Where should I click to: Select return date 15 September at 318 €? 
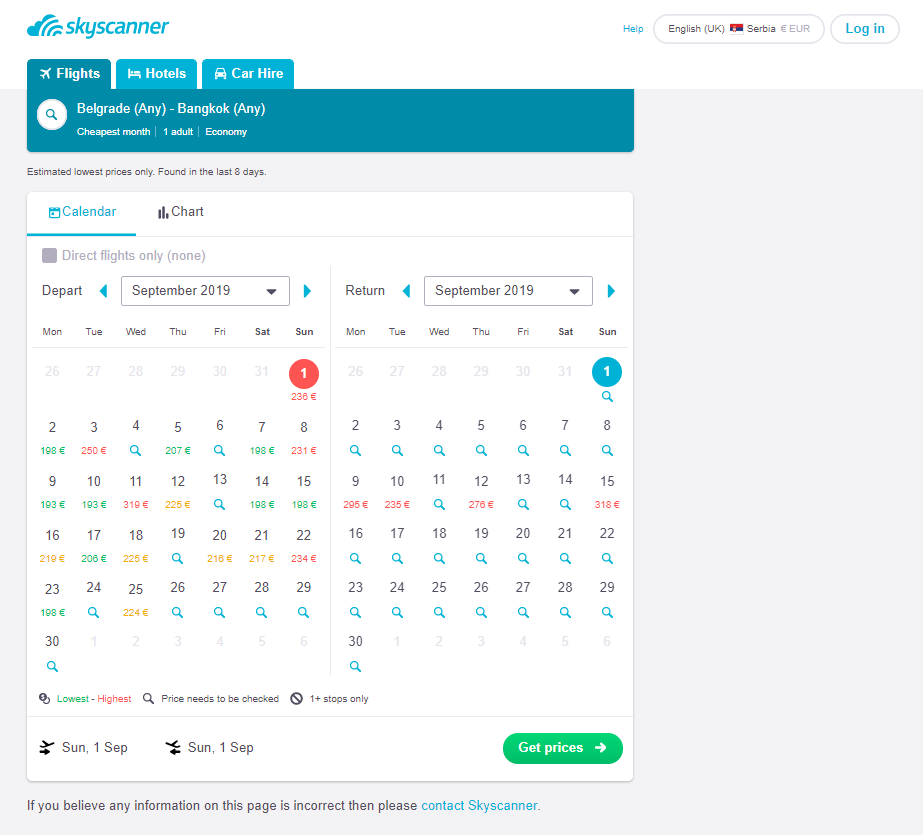pos(607,492)
